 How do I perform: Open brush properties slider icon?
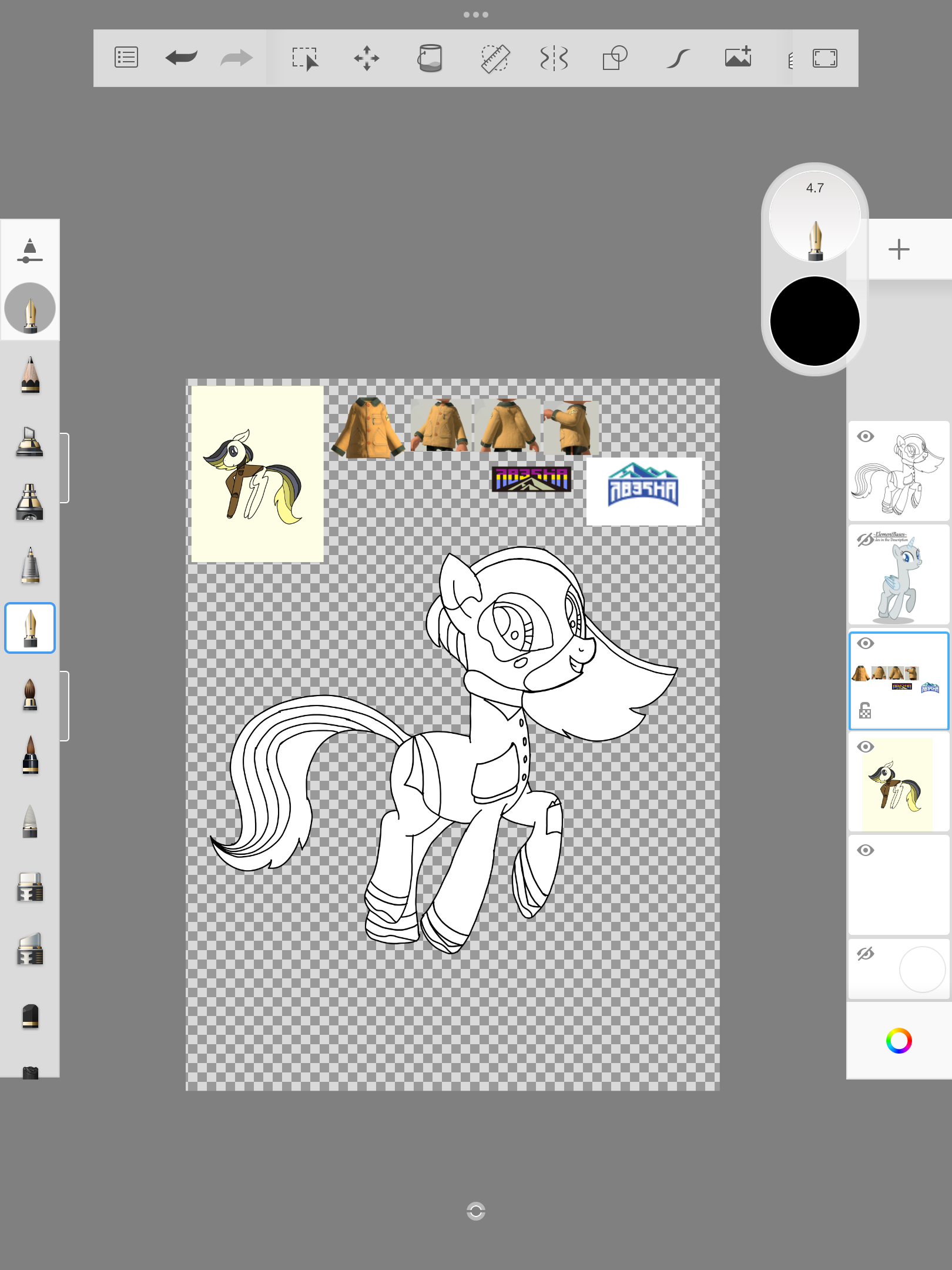tap(30, 250)
